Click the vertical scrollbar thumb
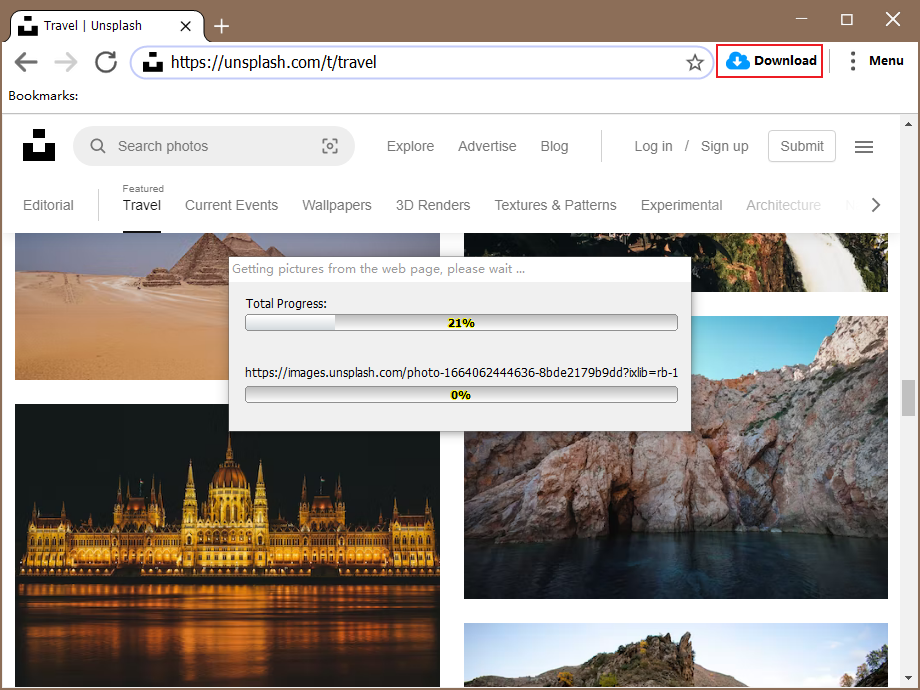This screenshot has width=920, height=690. 908,398
